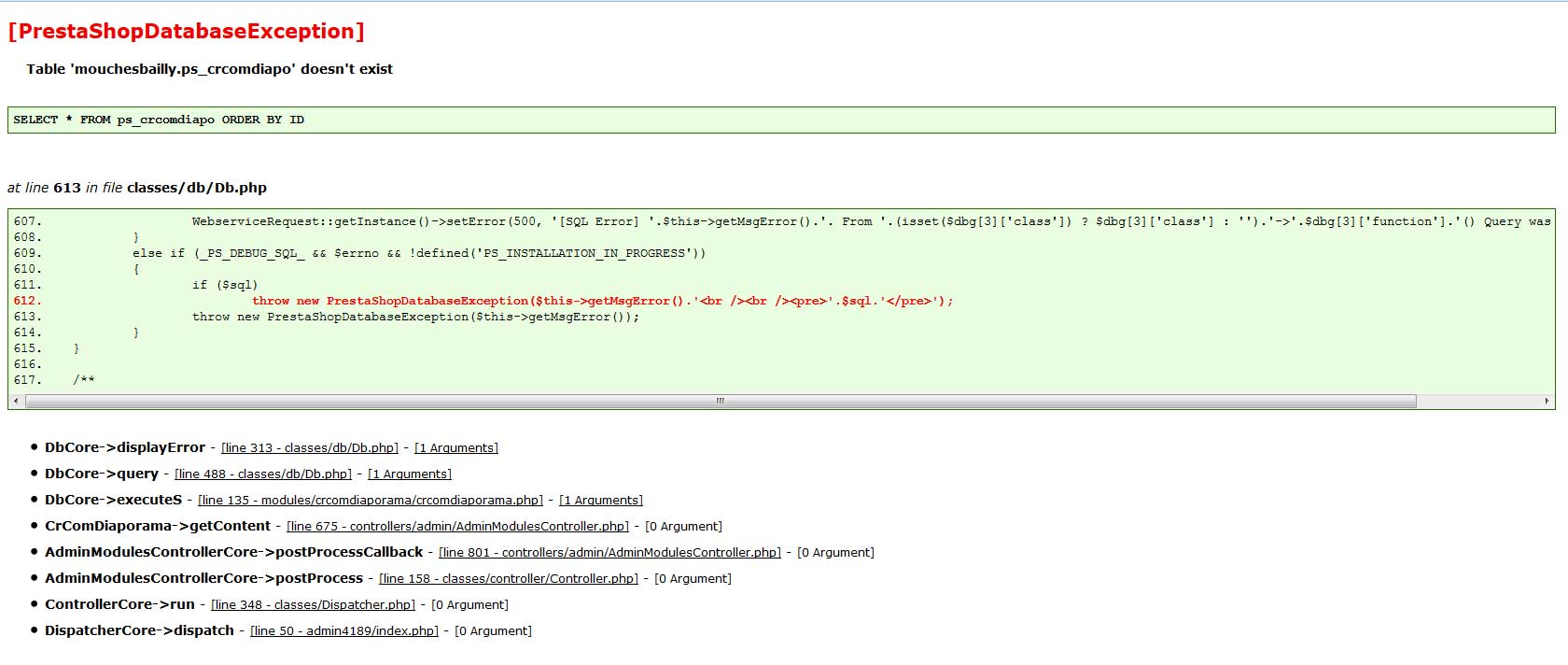
Task: Click DispatcherCore->dispatch trace entry
Action: point(139,630)
